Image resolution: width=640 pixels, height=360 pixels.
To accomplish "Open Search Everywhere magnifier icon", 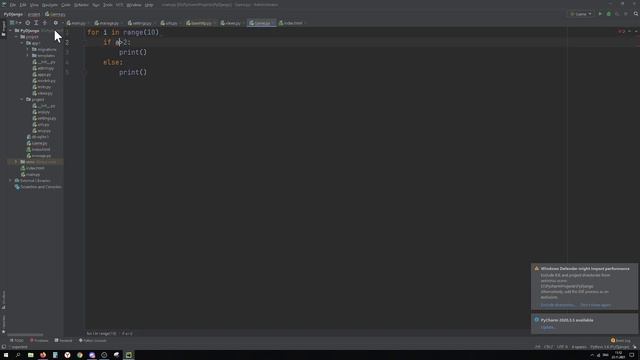I will 636,14.
